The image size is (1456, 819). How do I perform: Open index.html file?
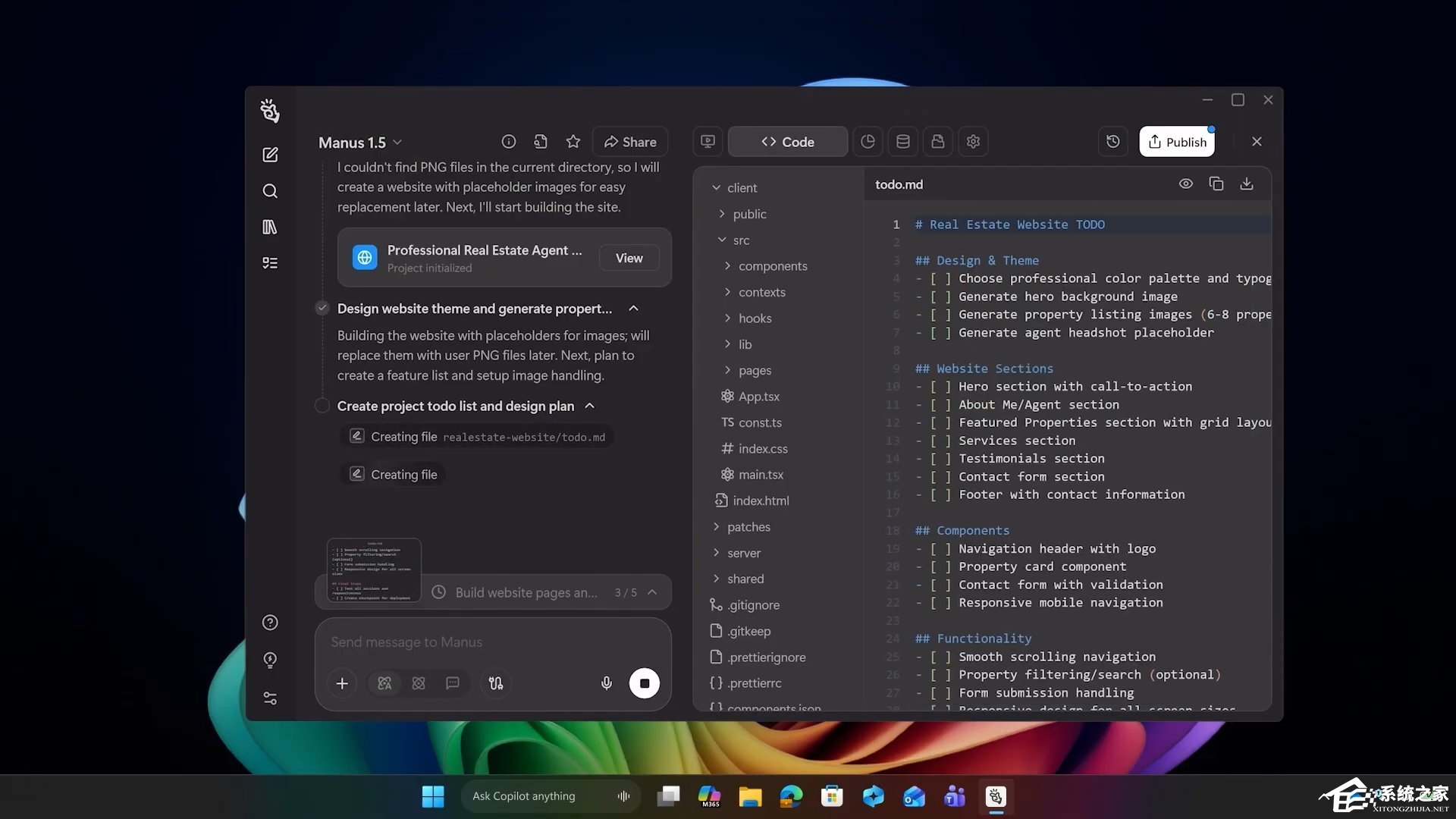tap(752, 500)
